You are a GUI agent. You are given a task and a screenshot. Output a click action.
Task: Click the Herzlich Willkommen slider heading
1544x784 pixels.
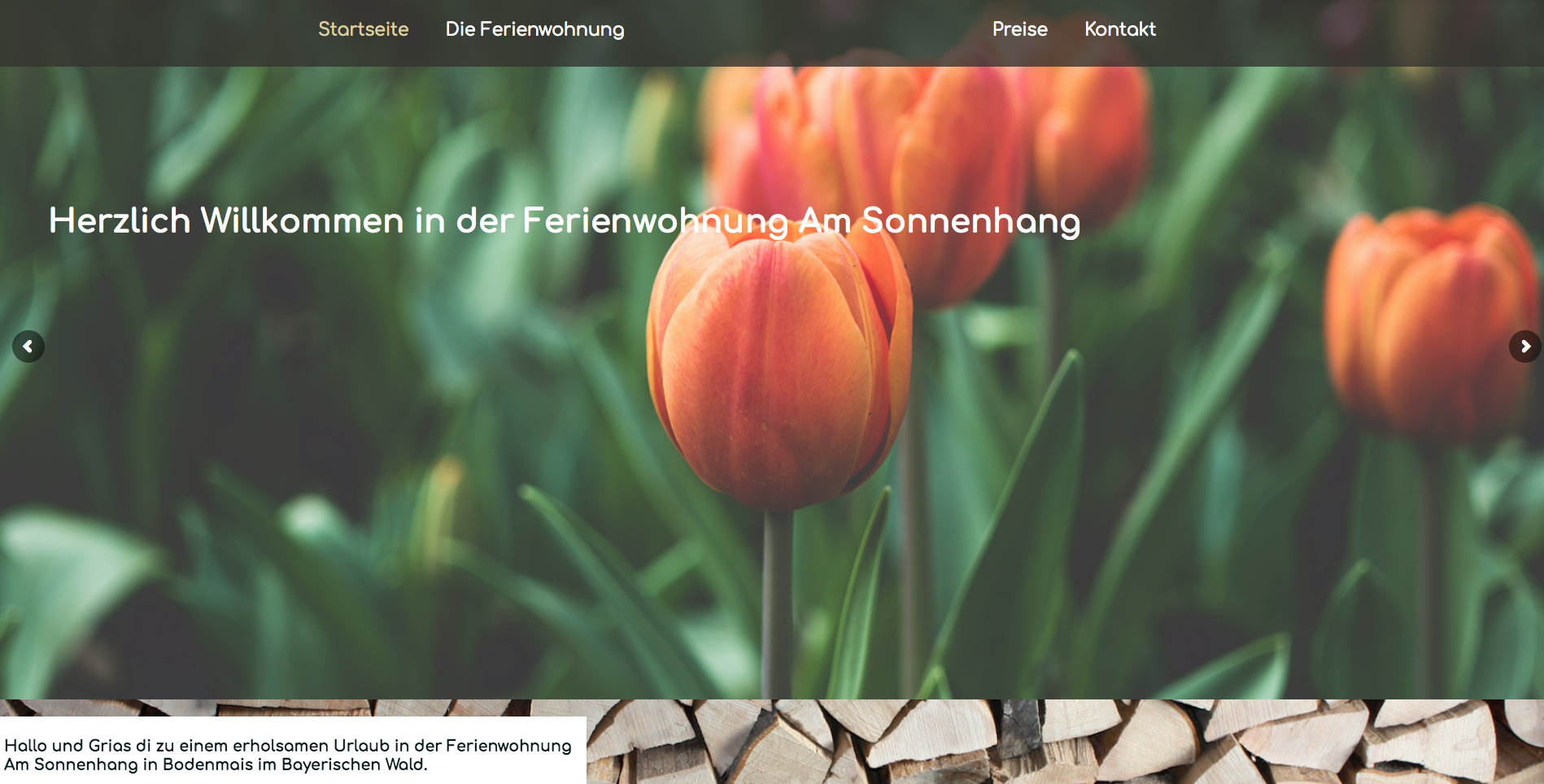coord(565,221)
